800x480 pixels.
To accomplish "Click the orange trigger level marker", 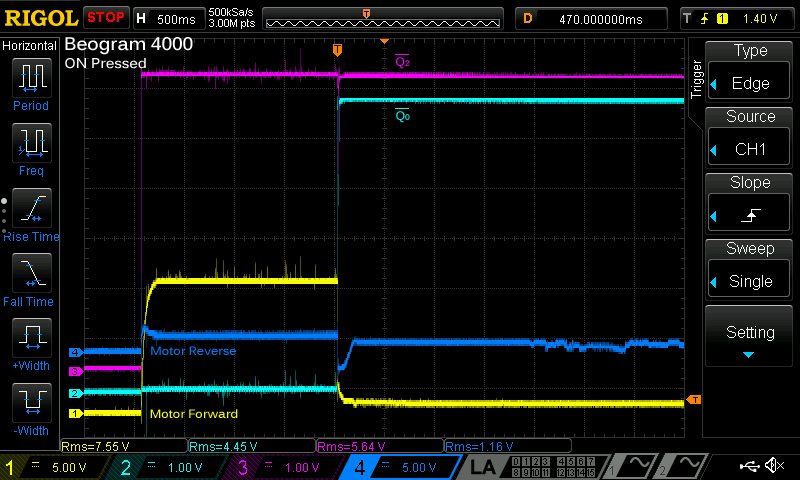I will 694,401.
